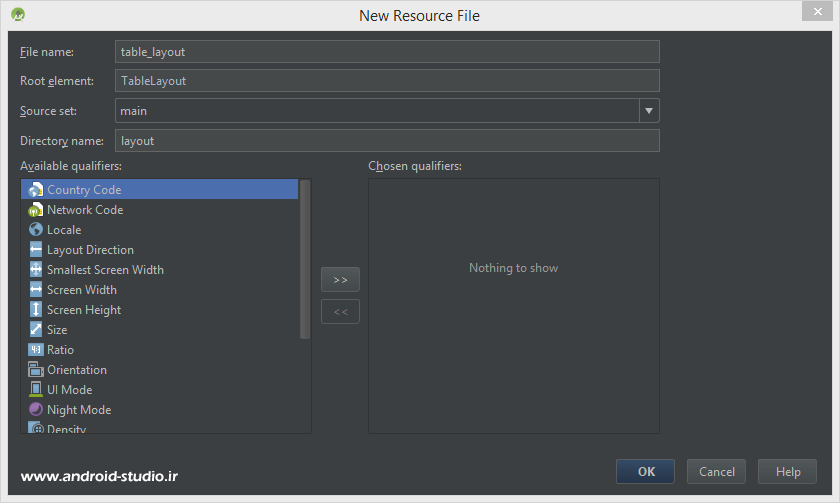Select the Ratio text row
This screenshot has height=503, width=840.
[61, 350]
